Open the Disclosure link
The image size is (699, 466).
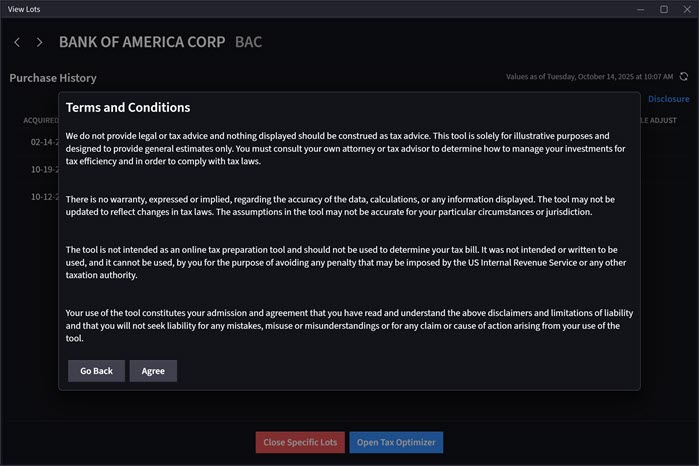[668, 99]
